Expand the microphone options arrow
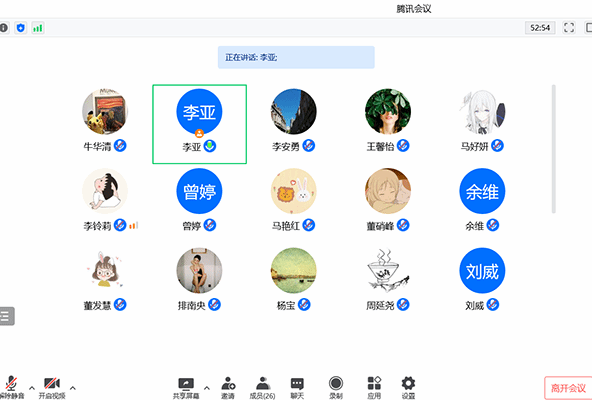 pyautogui.click(x=32, y=388)
